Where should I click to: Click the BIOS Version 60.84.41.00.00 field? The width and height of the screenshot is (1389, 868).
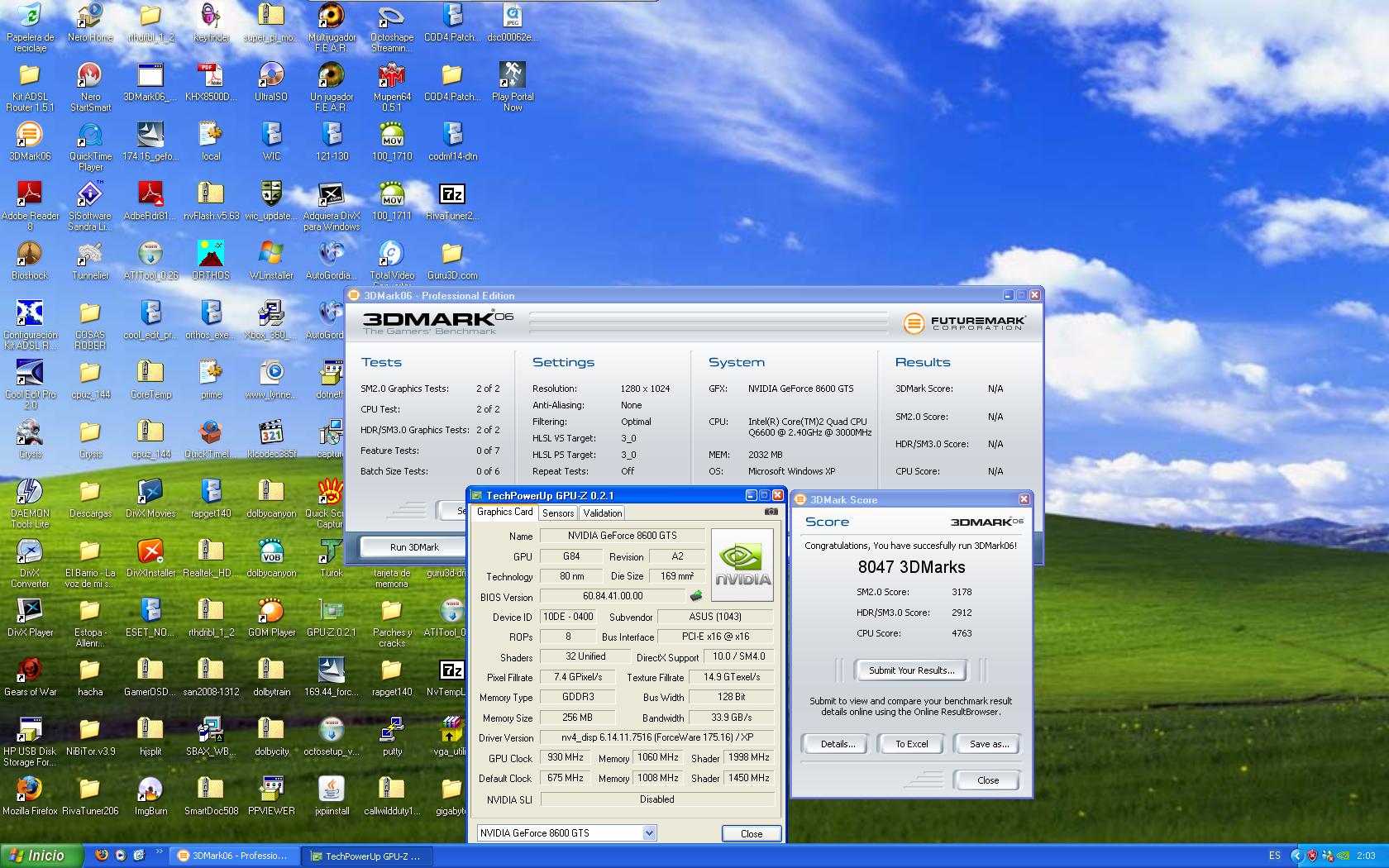click(613, 596)
